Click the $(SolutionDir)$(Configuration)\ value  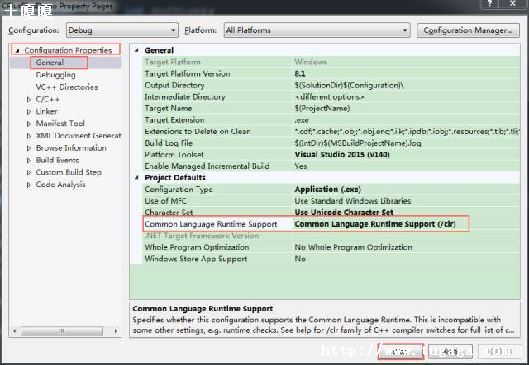(x=349, y=85)
